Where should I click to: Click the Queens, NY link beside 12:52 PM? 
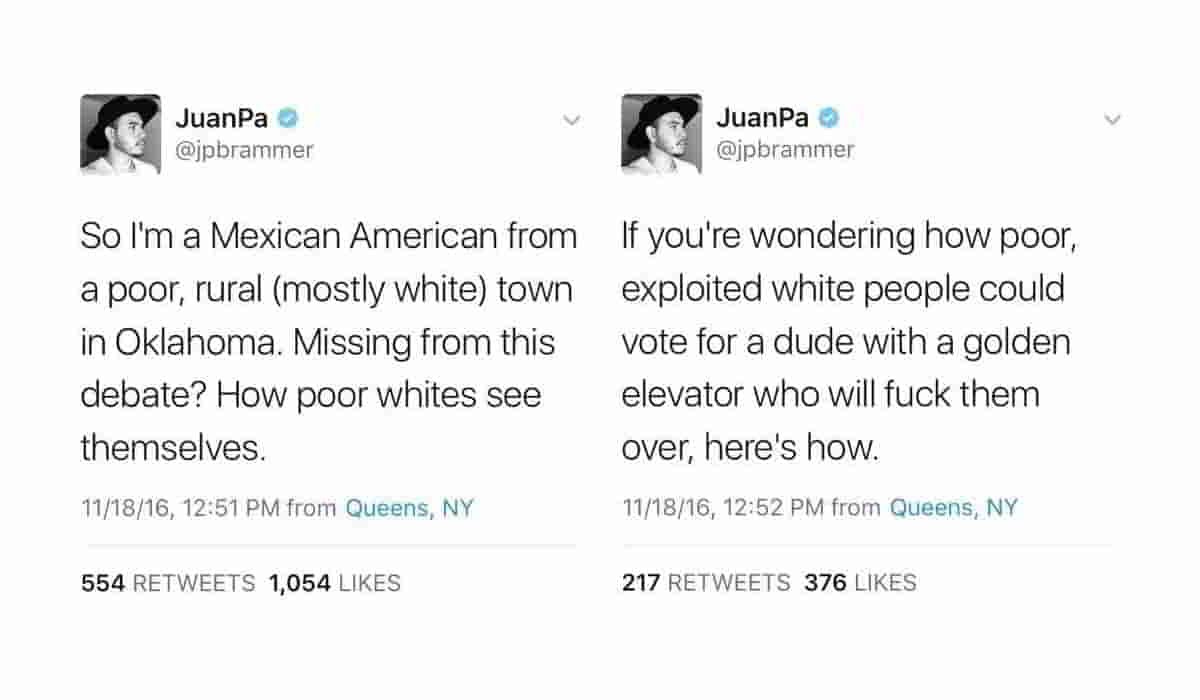(x=953, y=508)
